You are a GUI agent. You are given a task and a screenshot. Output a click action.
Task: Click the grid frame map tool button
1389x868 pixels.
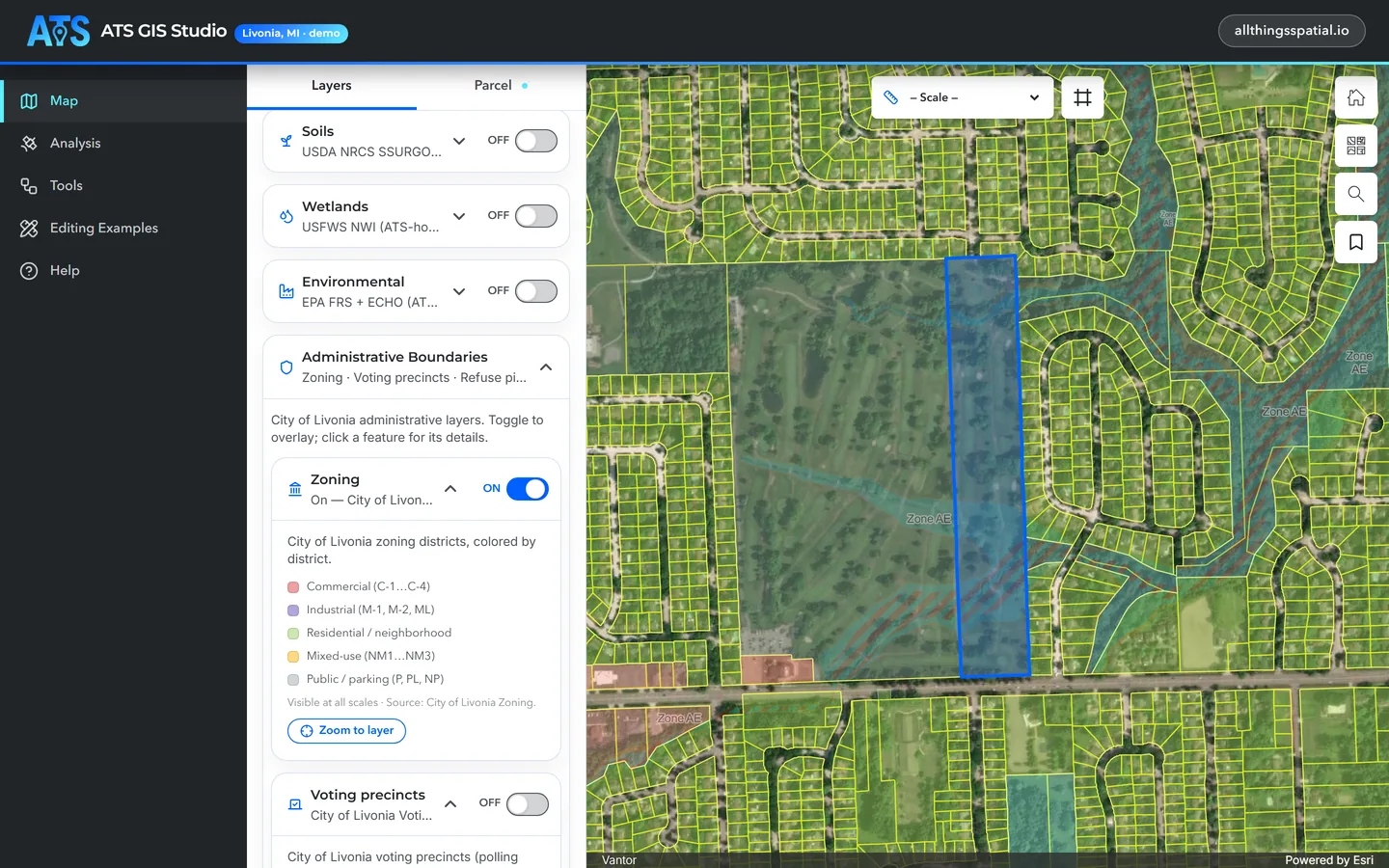pyautogui.click(x=1082, y=97)
